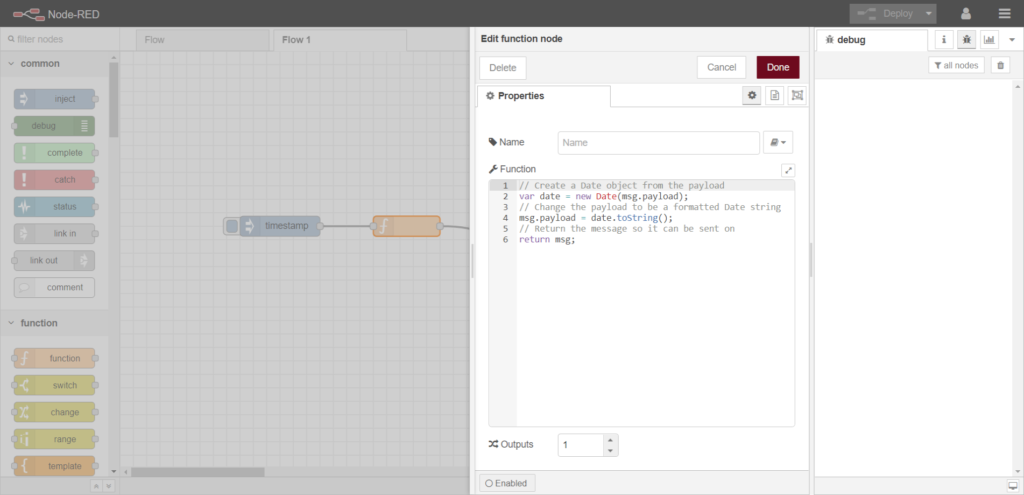Click the Name input field
This screenshot has width=1024, height=495.
coord(658,142)
